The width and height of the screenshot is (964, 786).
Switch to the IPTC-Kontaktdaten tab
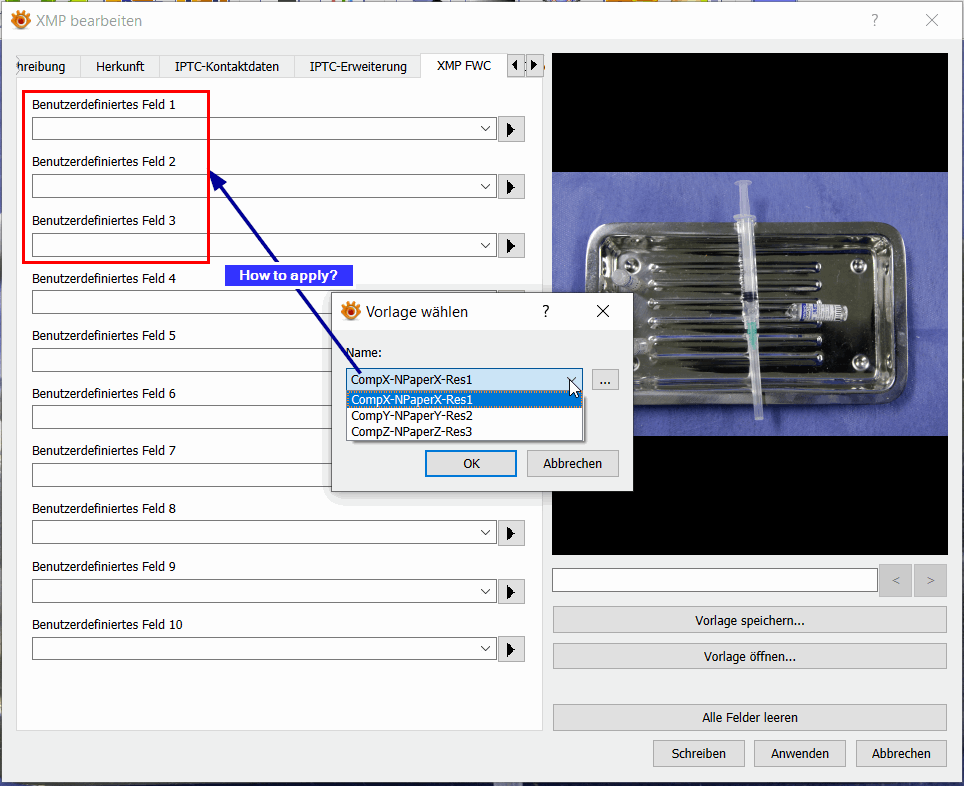[x=227, y=66]
